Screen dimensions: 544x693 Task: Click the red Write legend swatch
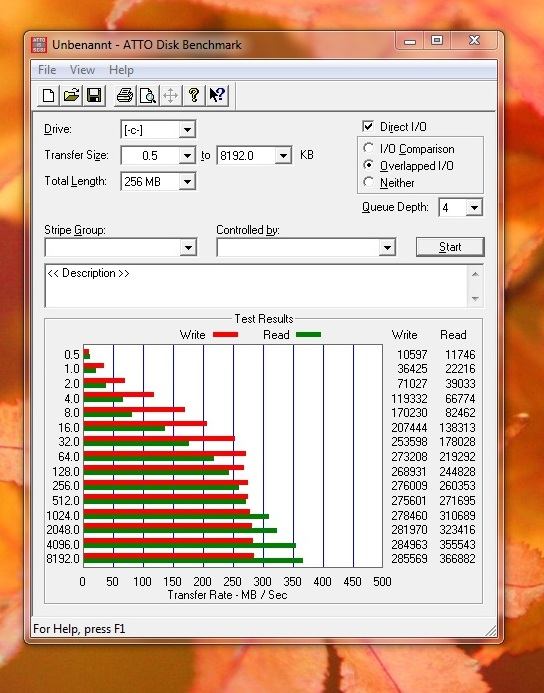[x=225, y=335]
